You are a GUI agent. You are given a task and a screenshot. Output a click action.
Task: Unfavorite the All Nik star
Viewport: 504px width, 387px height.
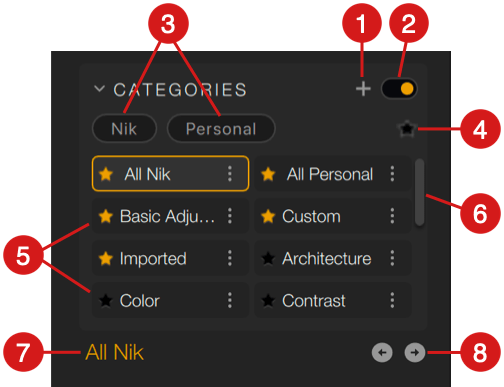pos(106,174)
